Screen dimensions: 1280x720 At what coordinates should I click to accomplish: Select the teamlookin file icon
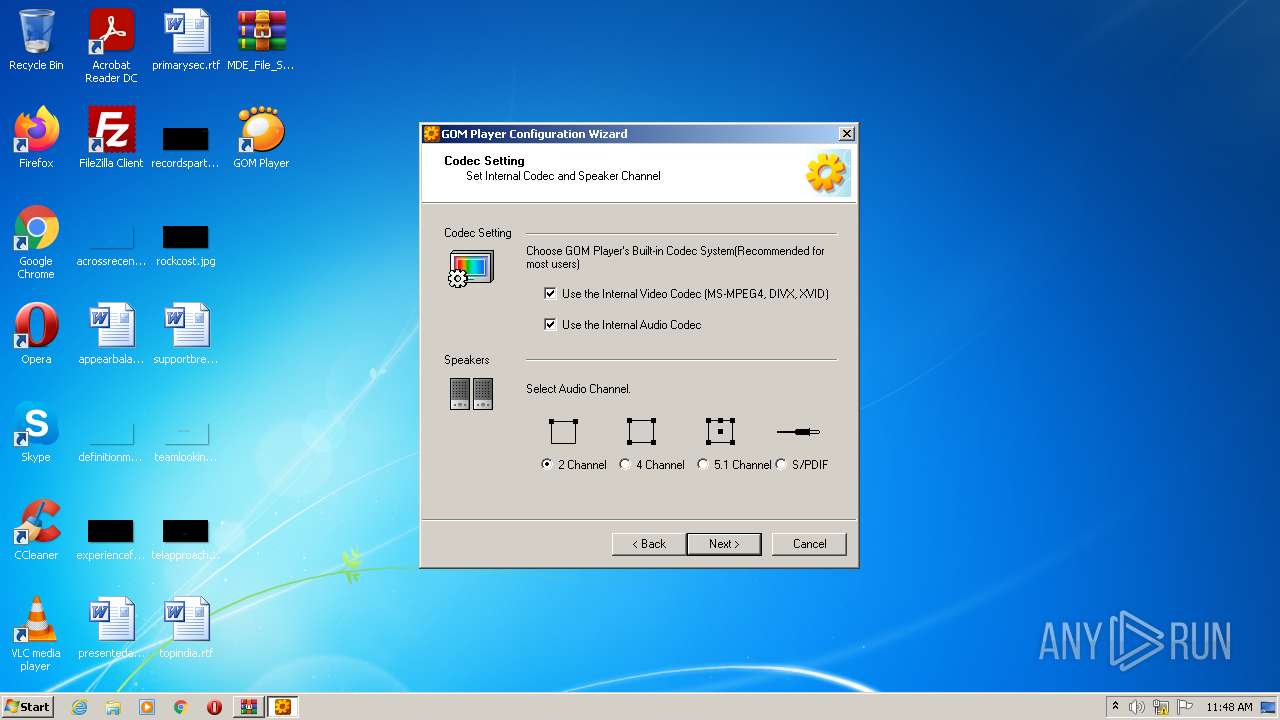coord(186,440)
